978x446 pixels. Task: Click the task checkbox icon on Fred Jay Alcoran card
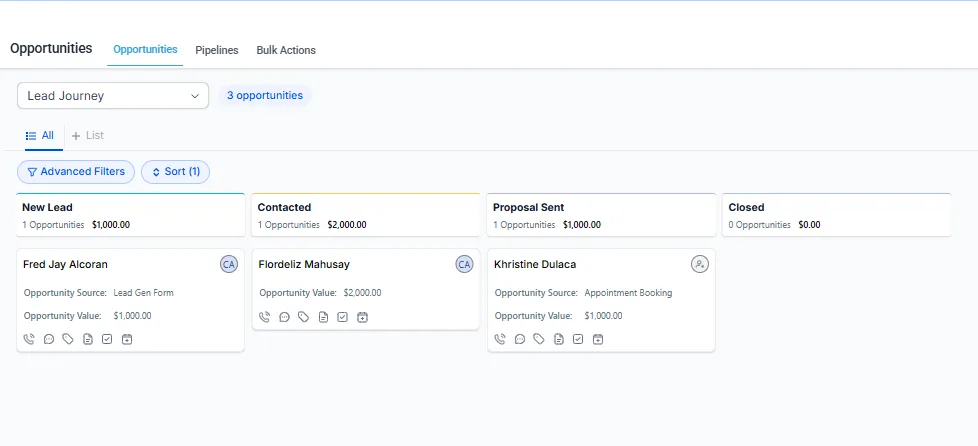[x=107, y=339]
